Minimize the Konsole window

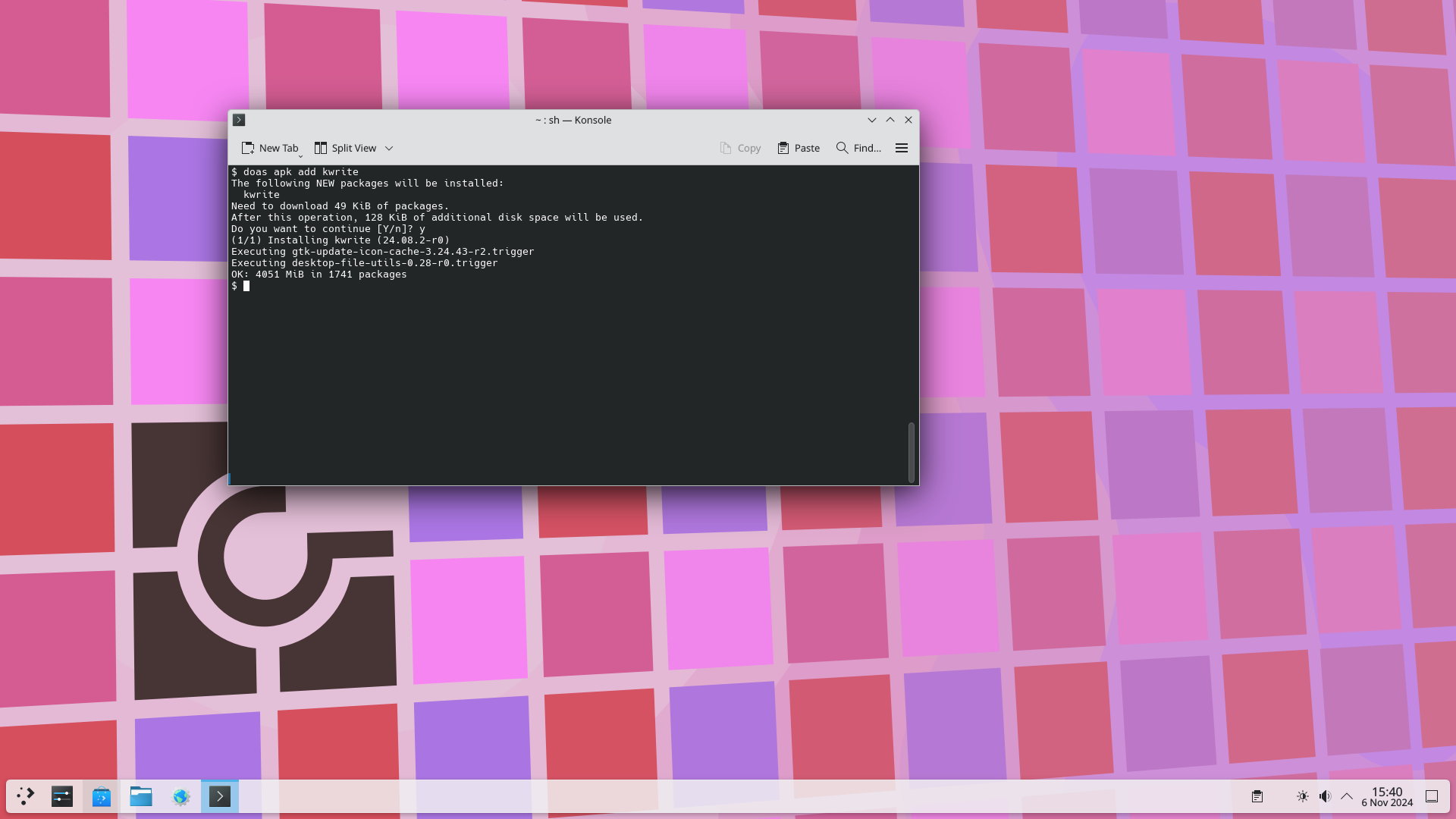pyautogui.click(x=872, y=120)
